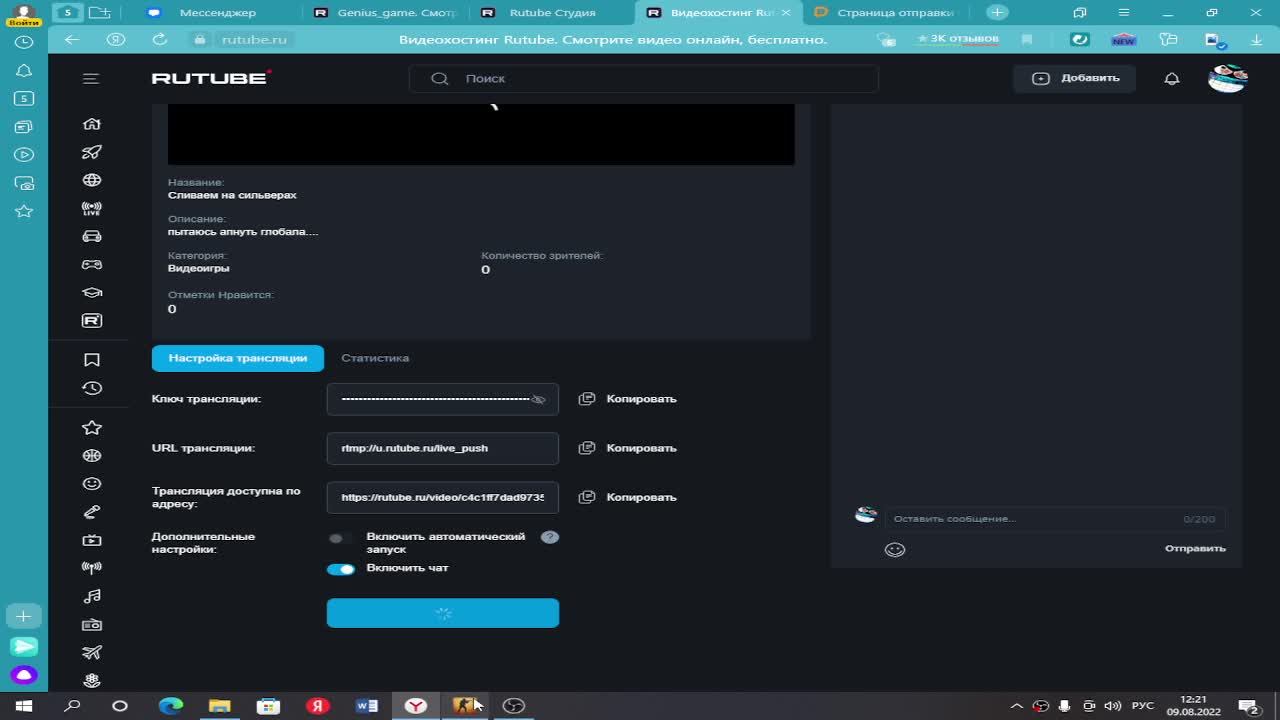Click the stream key field
This screenshot has width=1280, height=720.
click(x=443, y=399)
